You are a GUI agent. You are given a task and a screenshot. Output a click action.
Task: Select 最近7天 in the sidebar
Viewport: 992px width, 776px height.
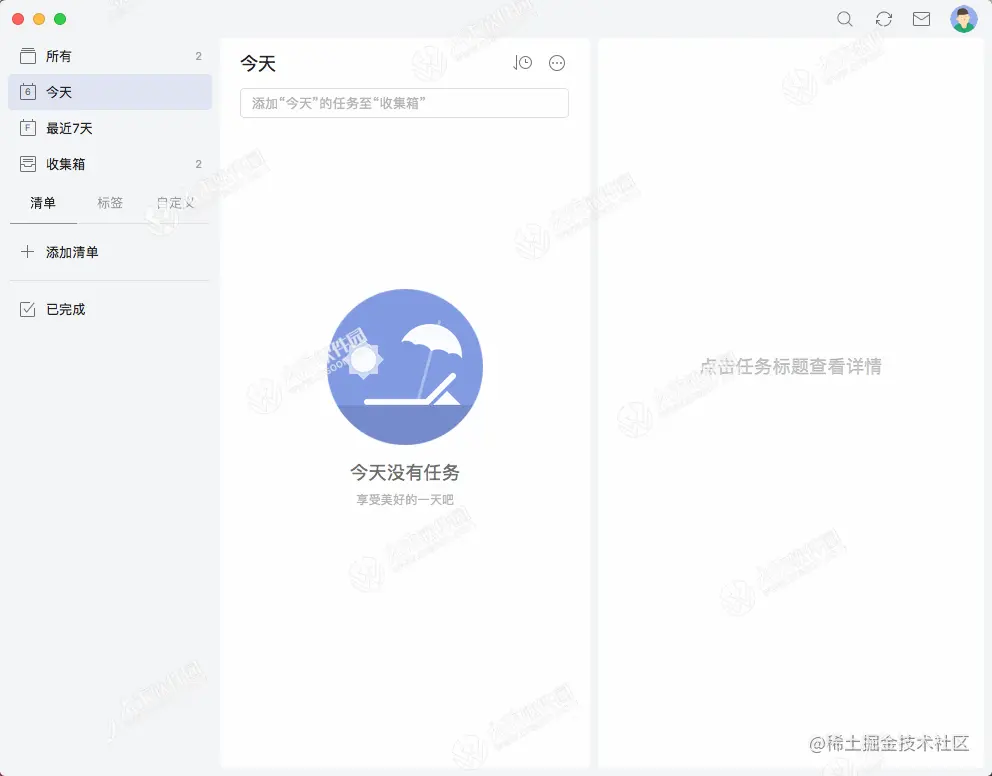[x=110, y=128]
